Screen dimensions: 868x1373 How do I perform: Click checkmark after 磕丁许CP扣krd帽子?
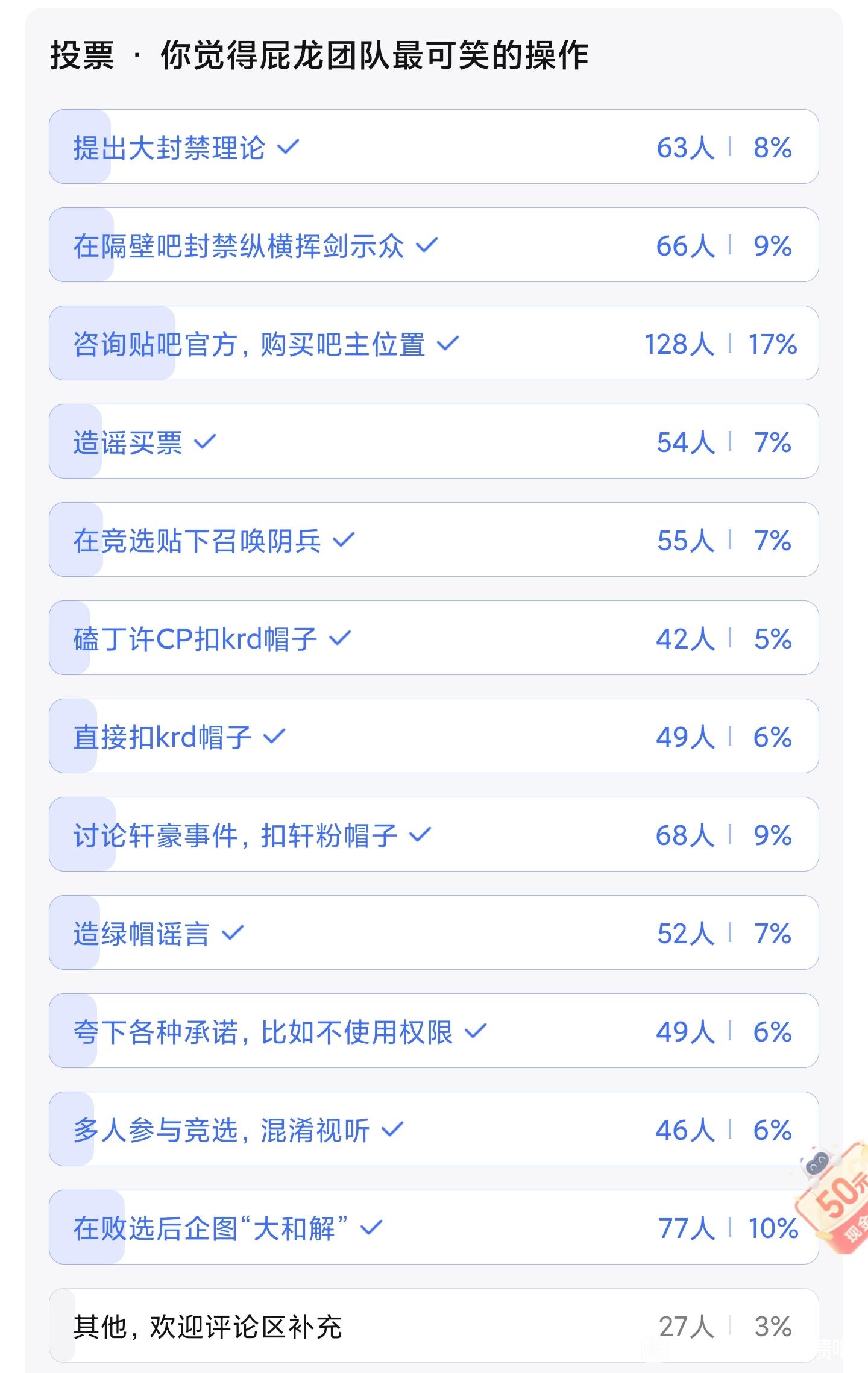click(x=340, y=638)
